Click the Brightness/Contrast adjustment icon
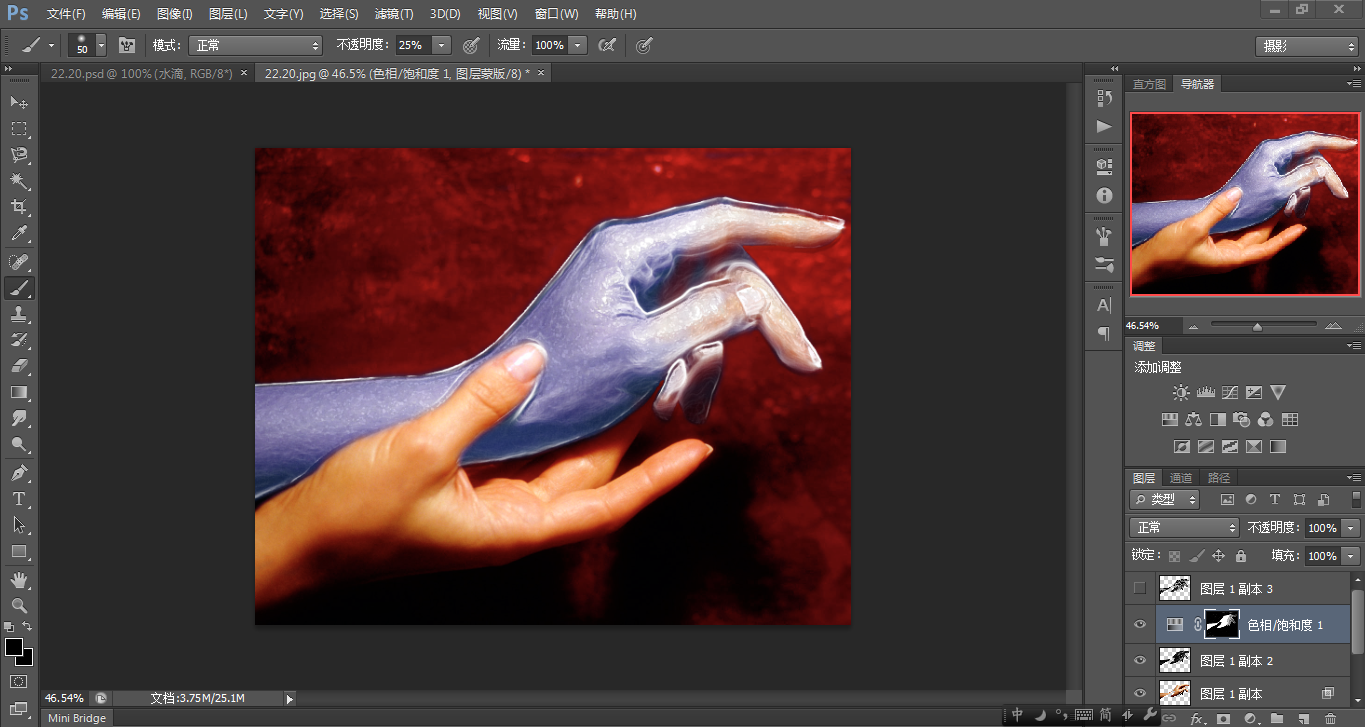 1182,393
